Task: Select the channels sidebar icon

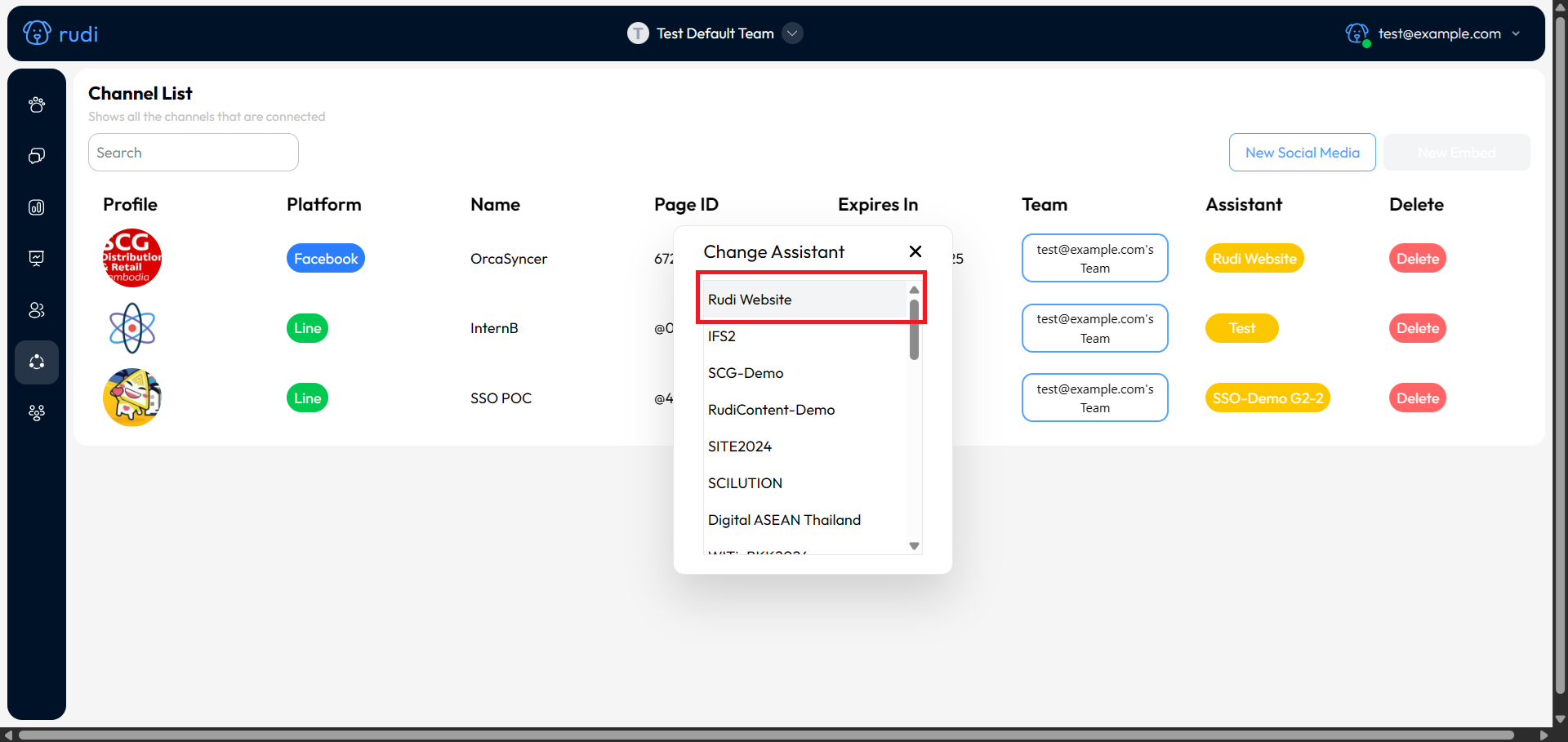Action: [37, 362]
